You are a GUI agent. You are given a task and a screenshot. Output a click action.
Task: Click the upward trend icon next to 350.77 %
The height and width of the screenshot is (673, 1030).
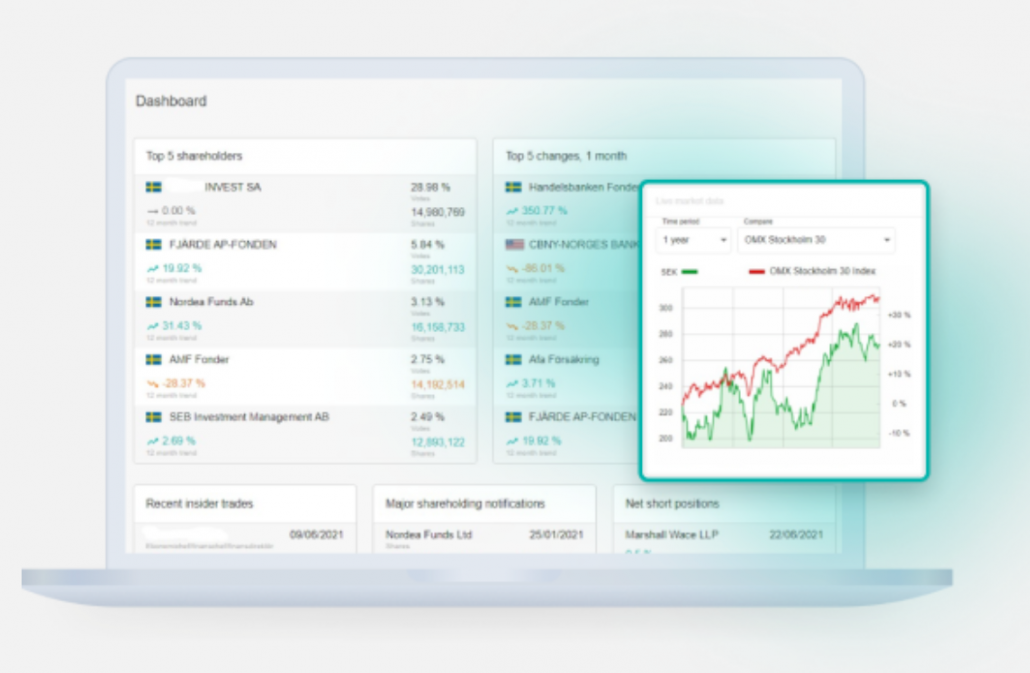[512, 211]
